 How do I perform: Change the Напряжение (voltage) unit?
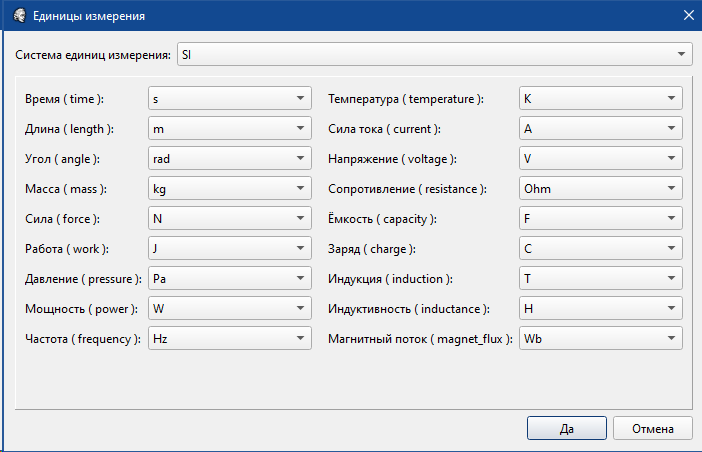(x=601, y=159)
